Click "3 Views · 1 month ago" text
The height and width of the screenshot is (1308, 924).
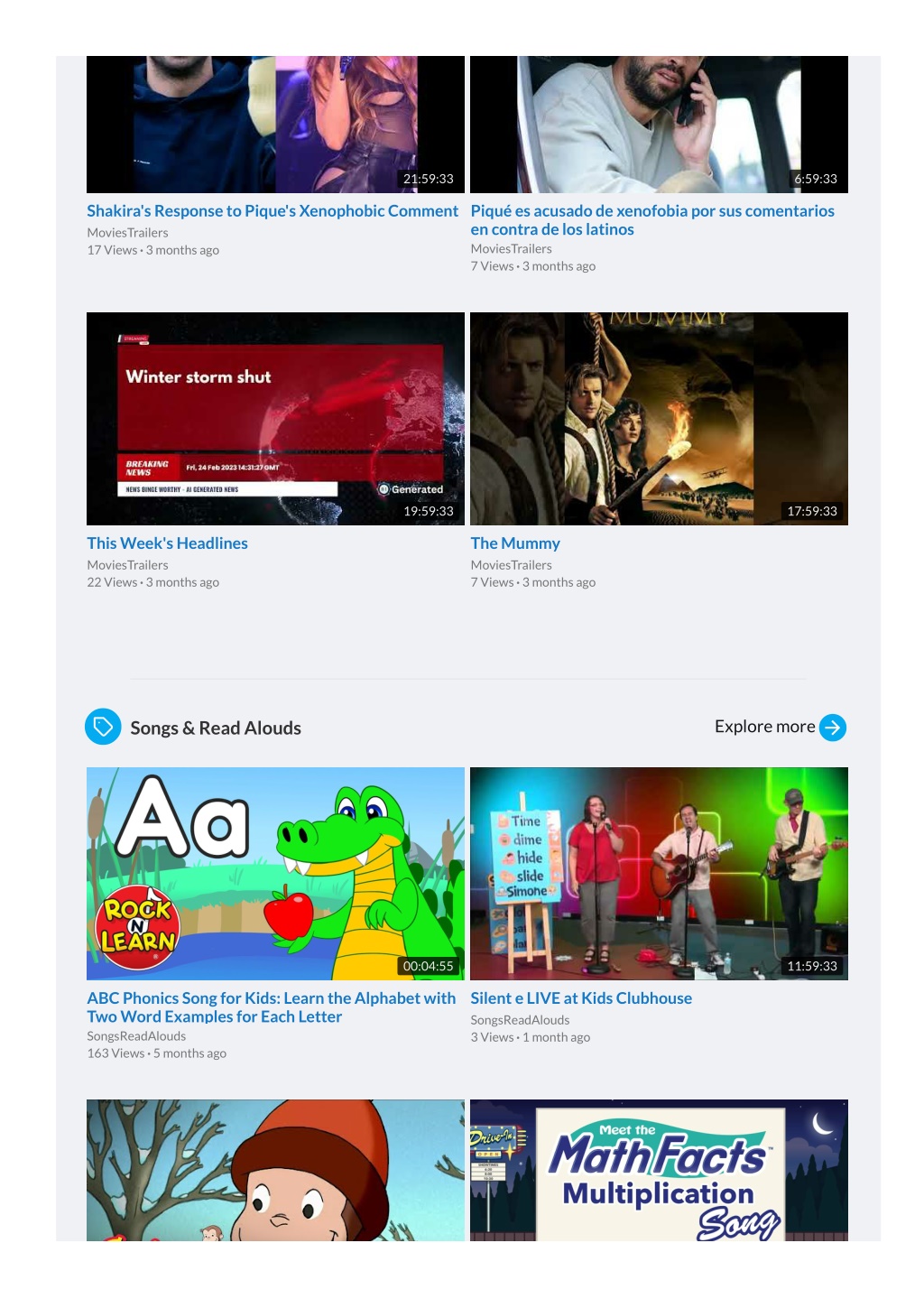pos(530,1037)
